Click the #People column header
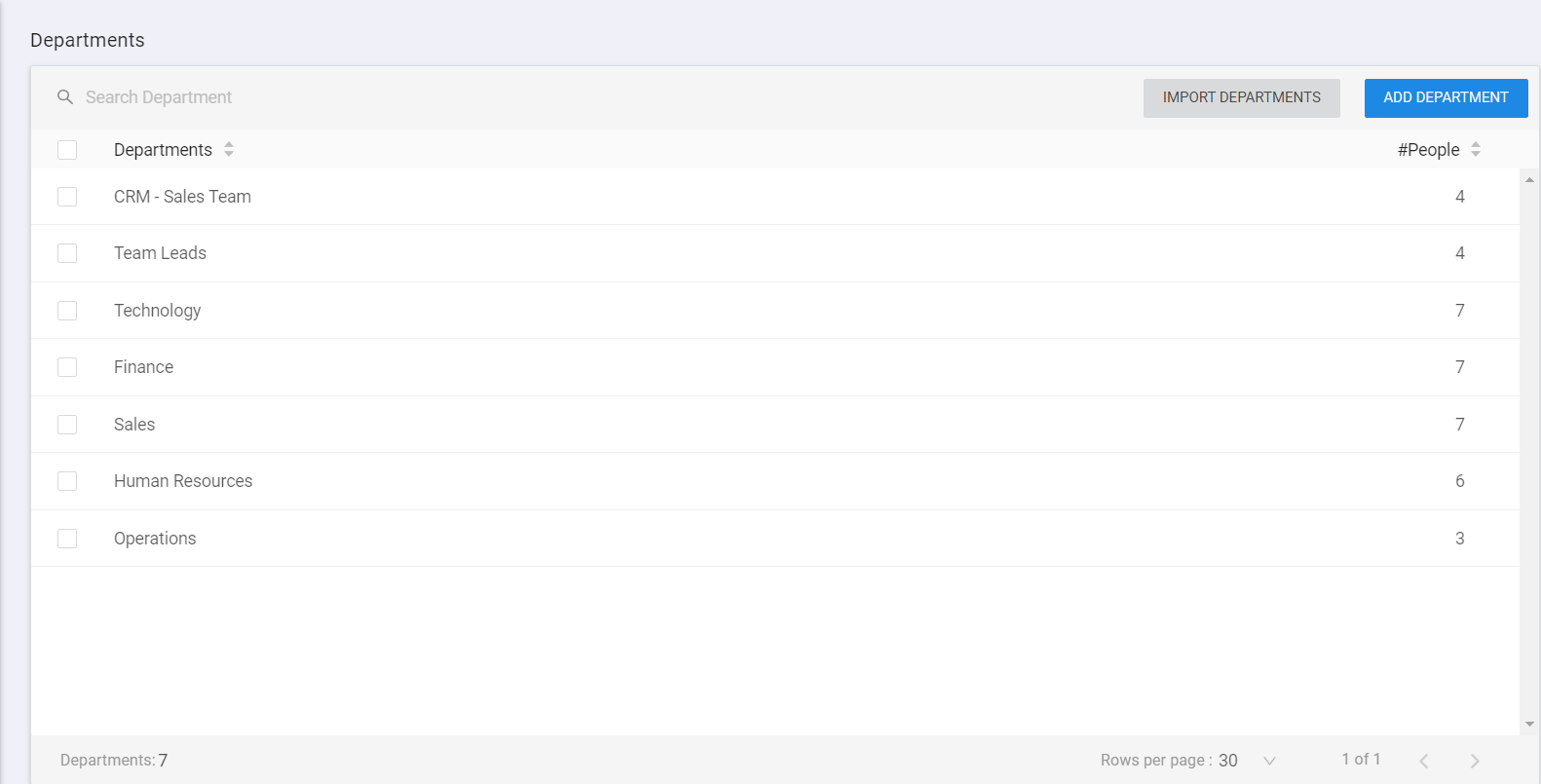 tap(1428, 150)
